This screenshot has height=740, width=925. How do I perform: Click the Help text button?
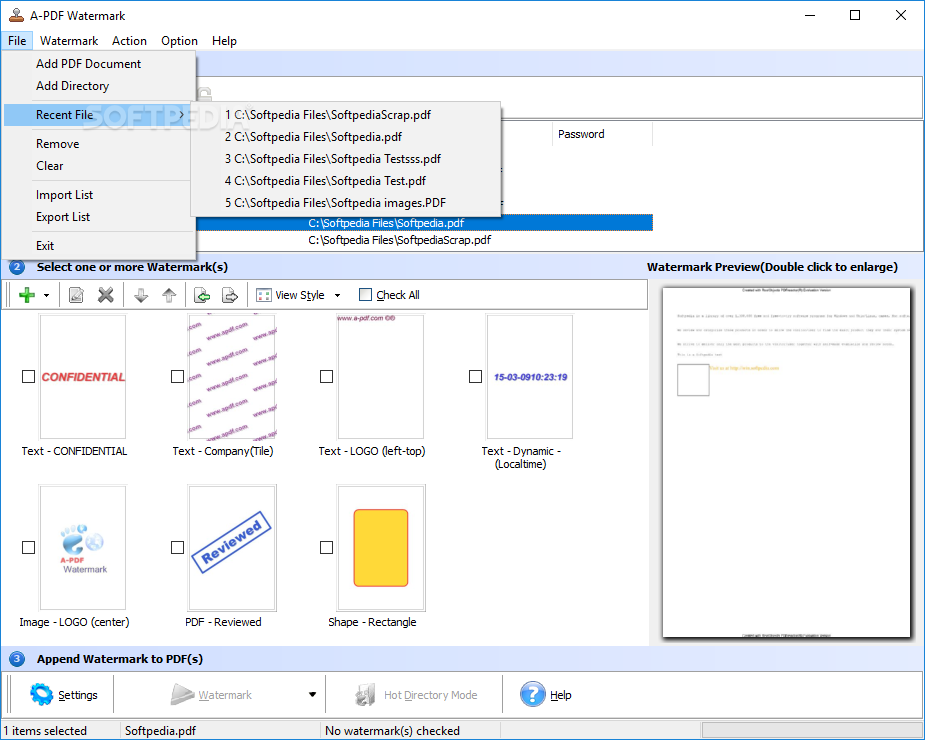560,695
